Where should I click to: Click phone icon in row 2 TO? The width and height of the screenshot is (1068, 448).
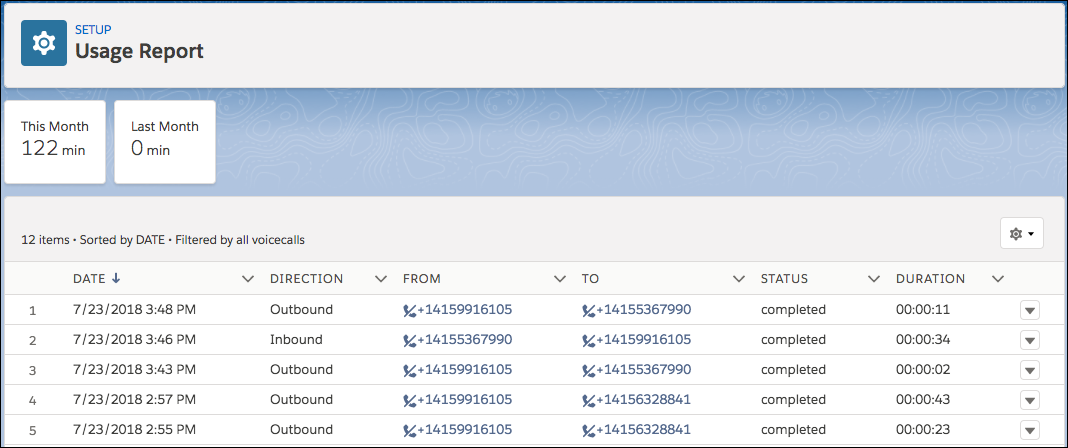pos(588,340)
